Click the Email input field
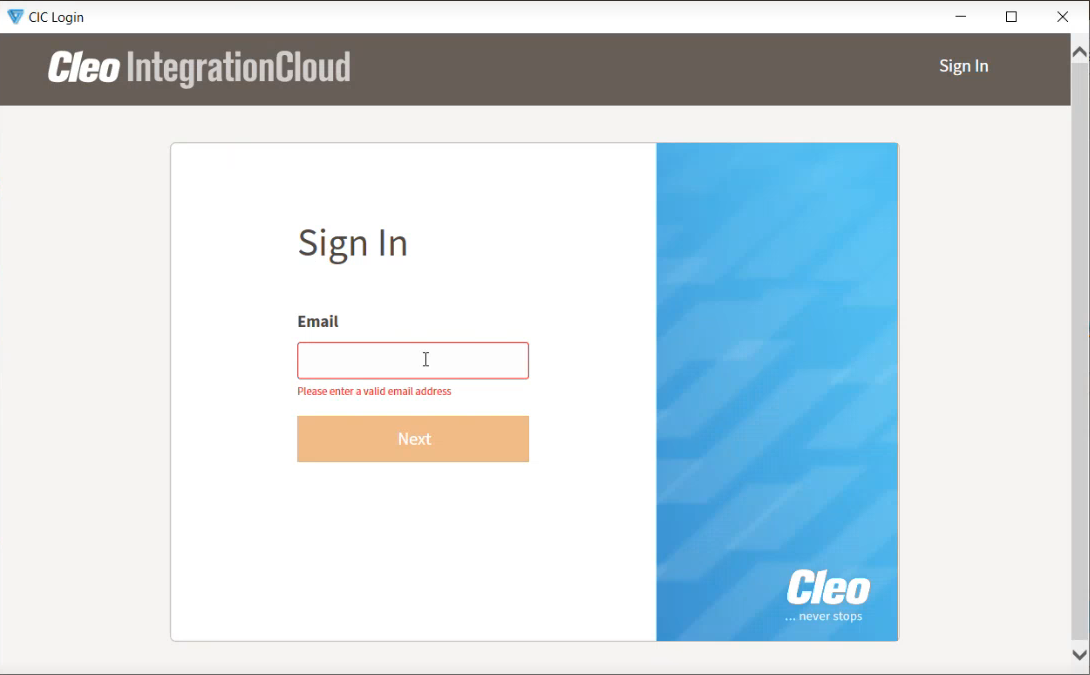 point(413,360)
